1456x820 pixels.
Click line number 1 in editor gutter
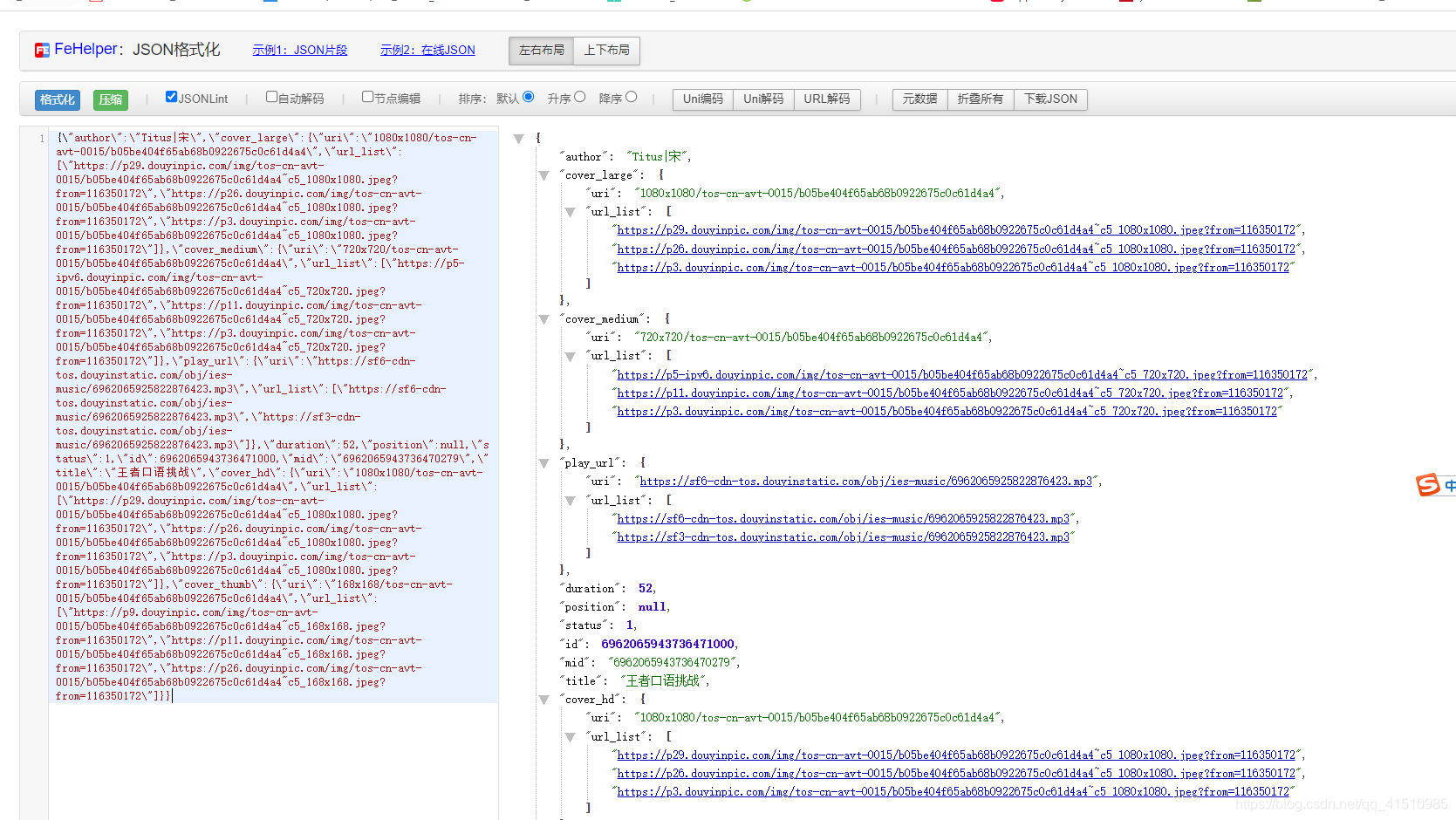(42, 139)
